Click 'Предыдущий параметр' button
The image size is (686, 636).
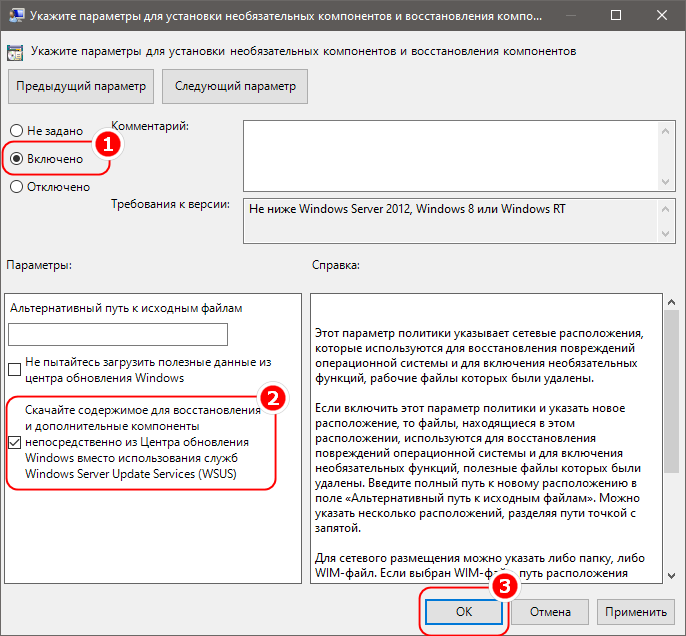[x=81, y=86]
